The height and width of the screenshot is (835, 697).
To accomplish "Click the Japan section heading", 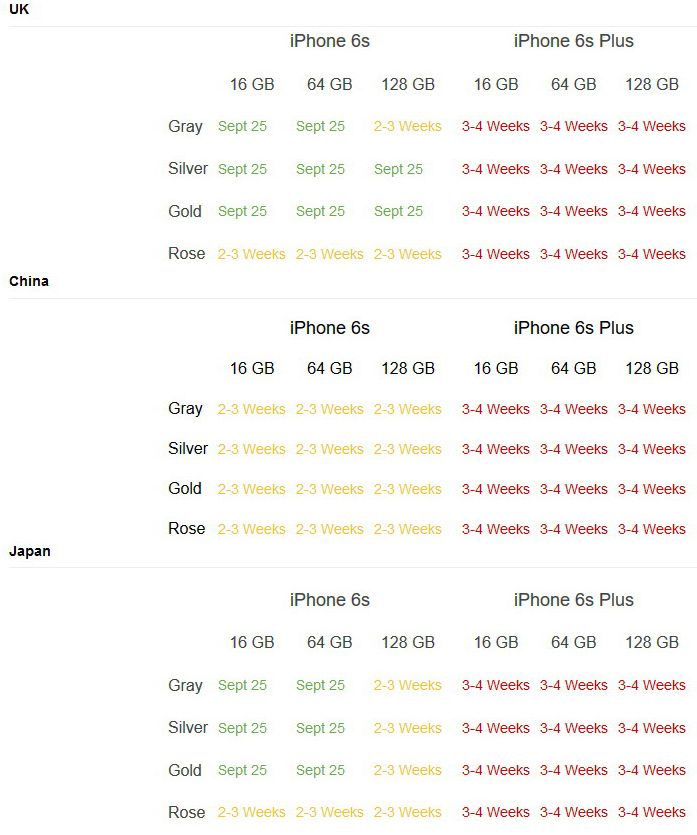I will pyautogui.click(x=30, y=551).
